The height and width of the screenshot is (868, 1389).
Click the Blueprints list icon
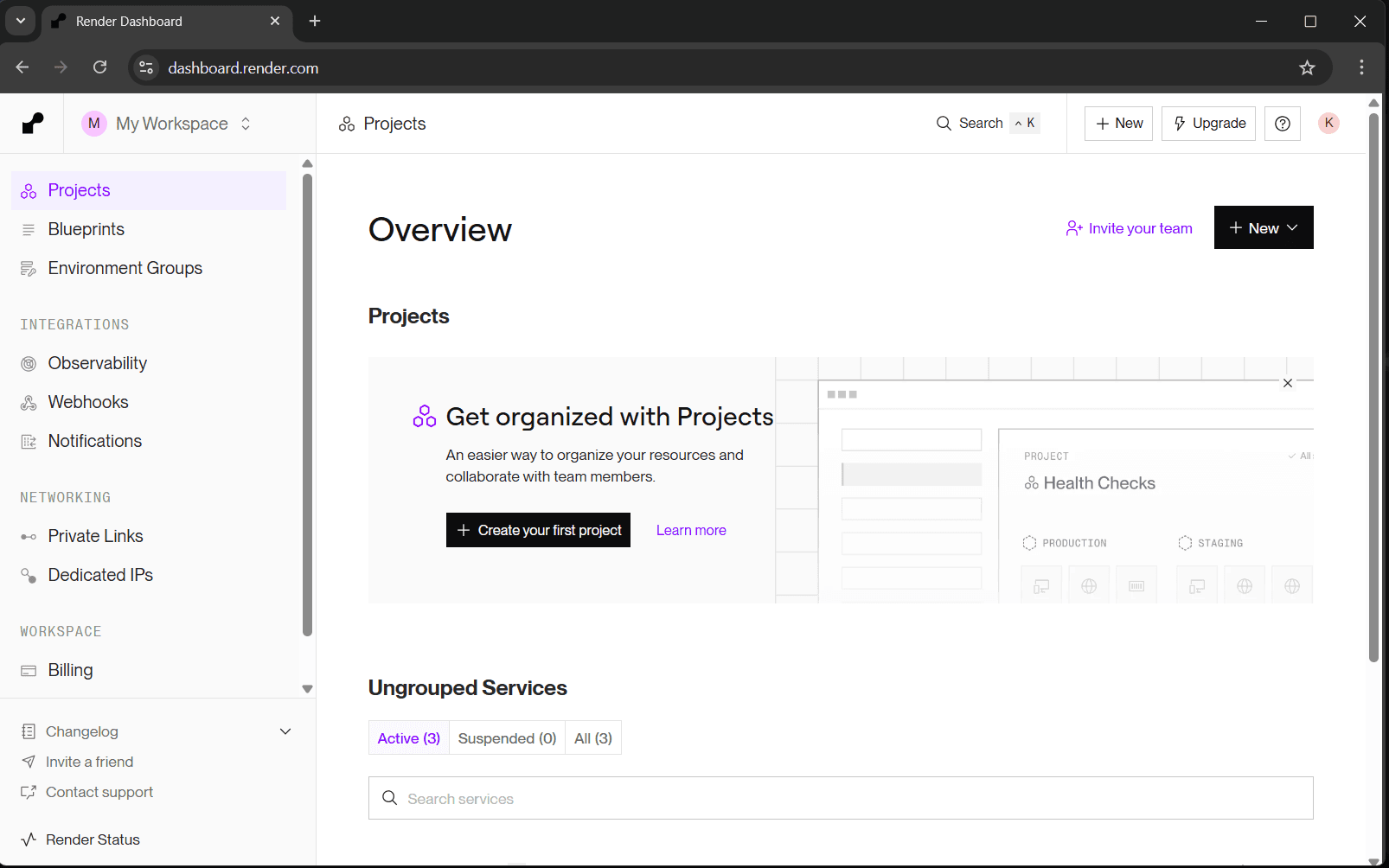click(x=29, y=230)
